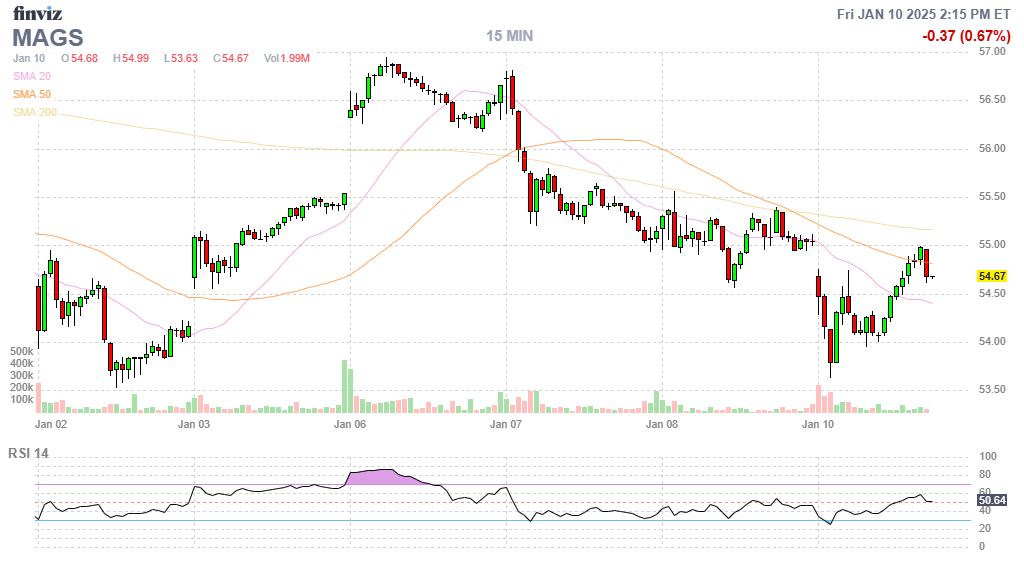Viewport: 1024px width, 562px height.
Task: Click the Vol 1.99M readout
Action: coord(286,59)
